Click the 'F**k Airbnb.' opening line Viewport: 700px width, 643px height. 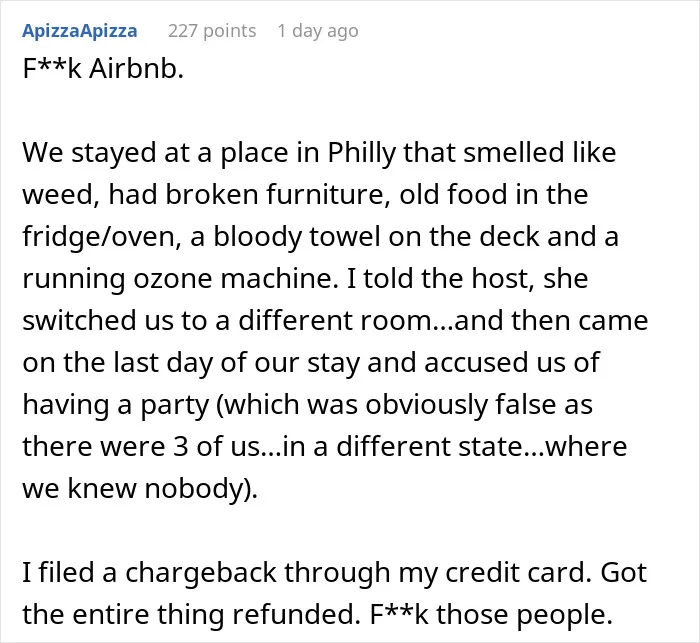pos(103,69)
